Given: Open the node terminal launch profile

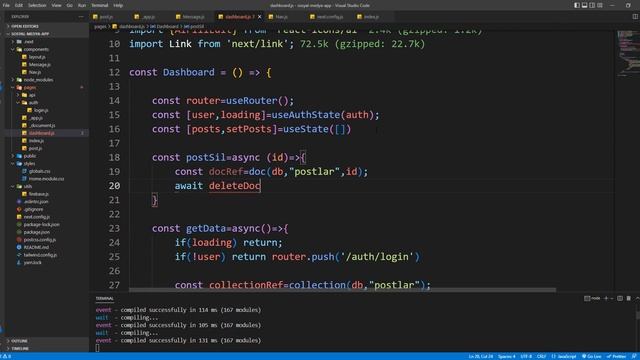Looking at the screenshot, I should point(592,299).
